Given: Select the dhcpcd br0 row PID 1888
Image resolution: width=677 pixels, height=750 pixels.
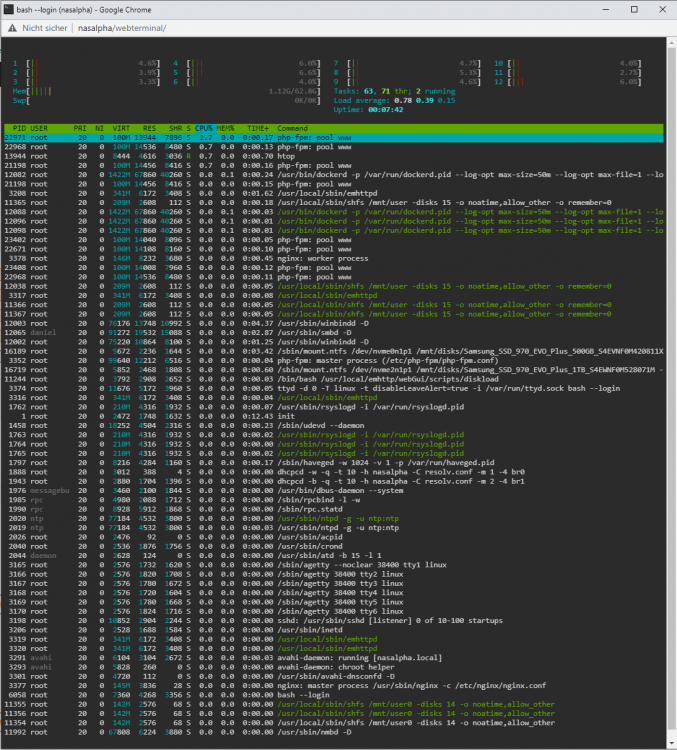Looking at the screenshot, I should click(x=333, y=472).
